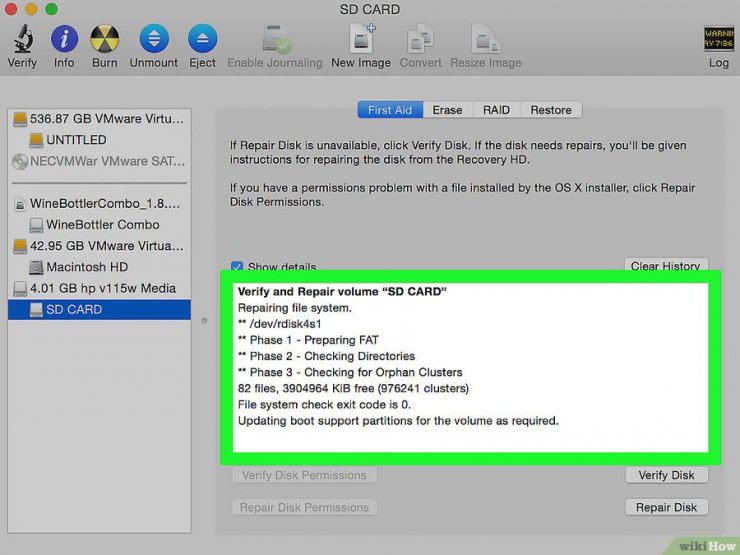740x555 pixels.
Task: Click the Verify Disk button
Action: (x=666, y=475)
